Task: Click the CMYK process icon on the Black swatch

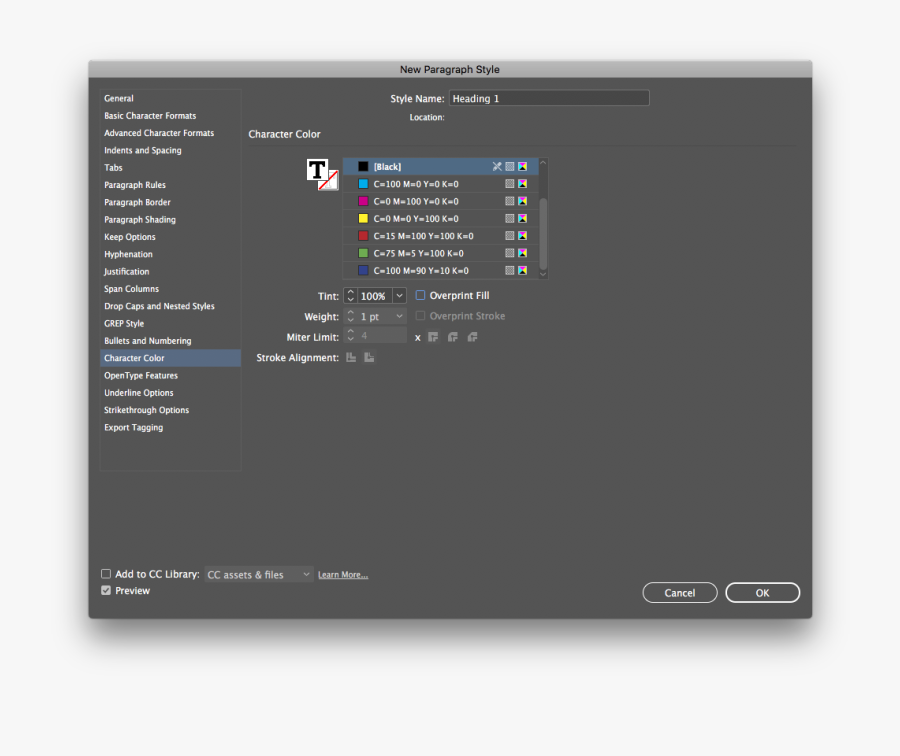Action: pos(522,166)
